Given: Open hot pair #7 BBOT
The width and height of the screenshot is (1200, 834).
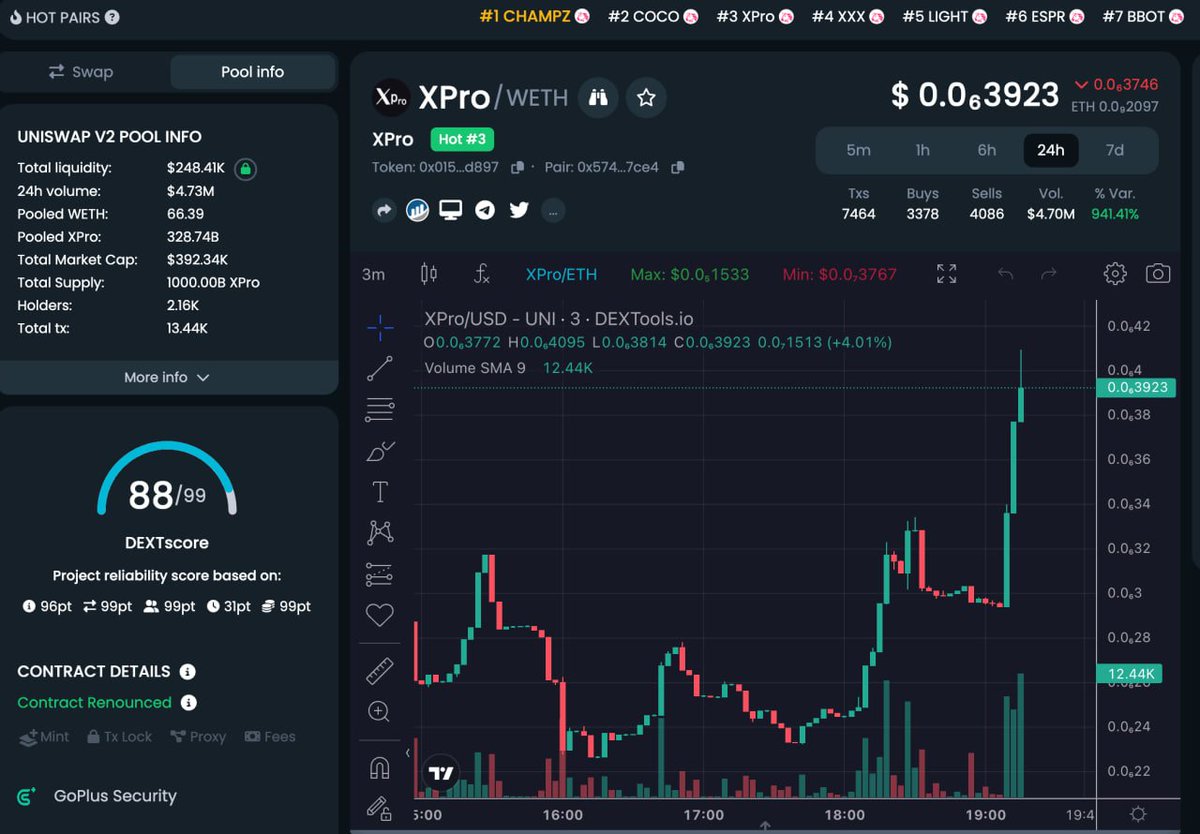Looking at the screenshot, I should point(1142,17).
